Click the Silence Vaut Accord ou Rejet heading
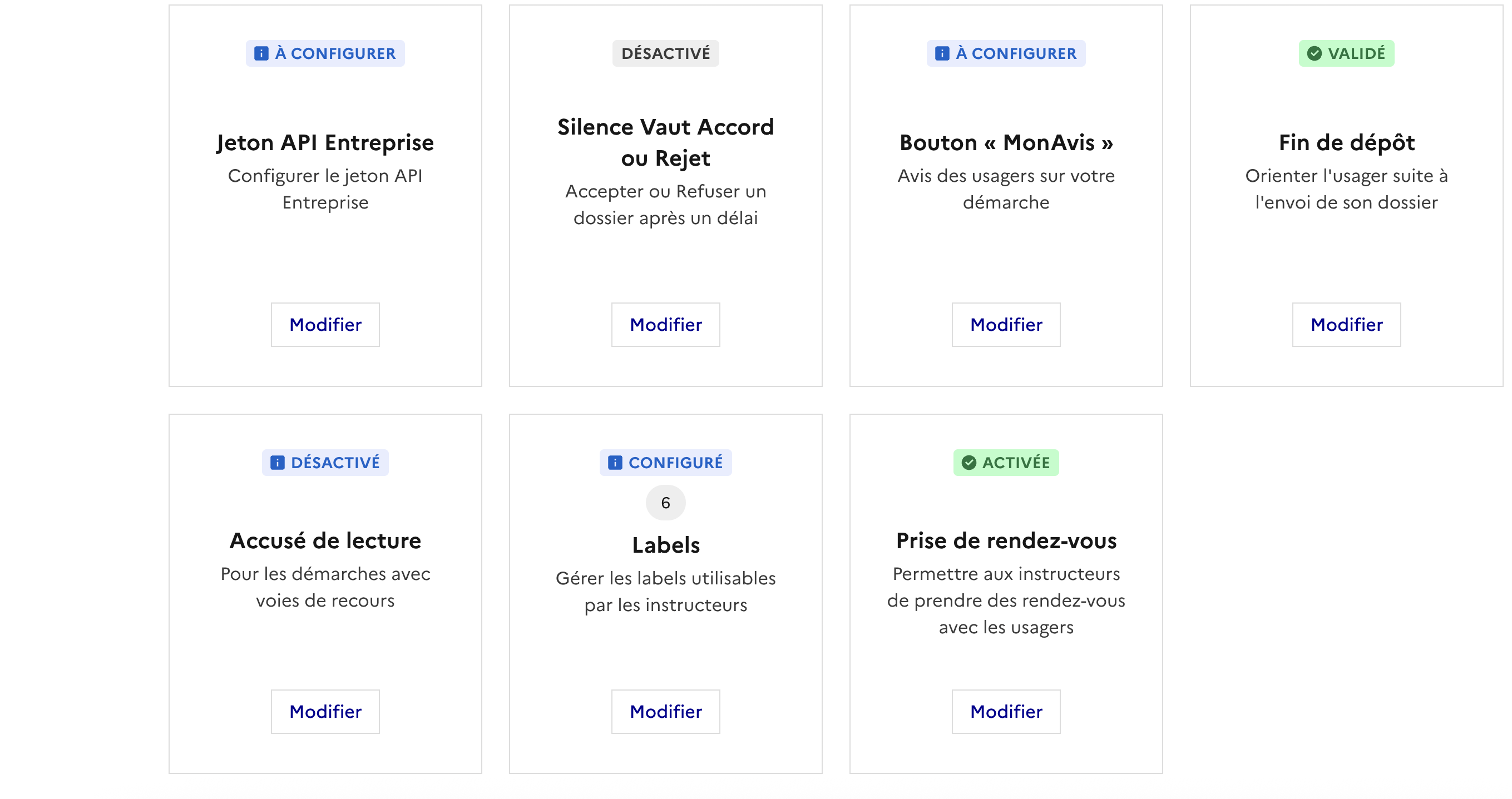This screenshot has height=799, width=1512. point(665,142)
